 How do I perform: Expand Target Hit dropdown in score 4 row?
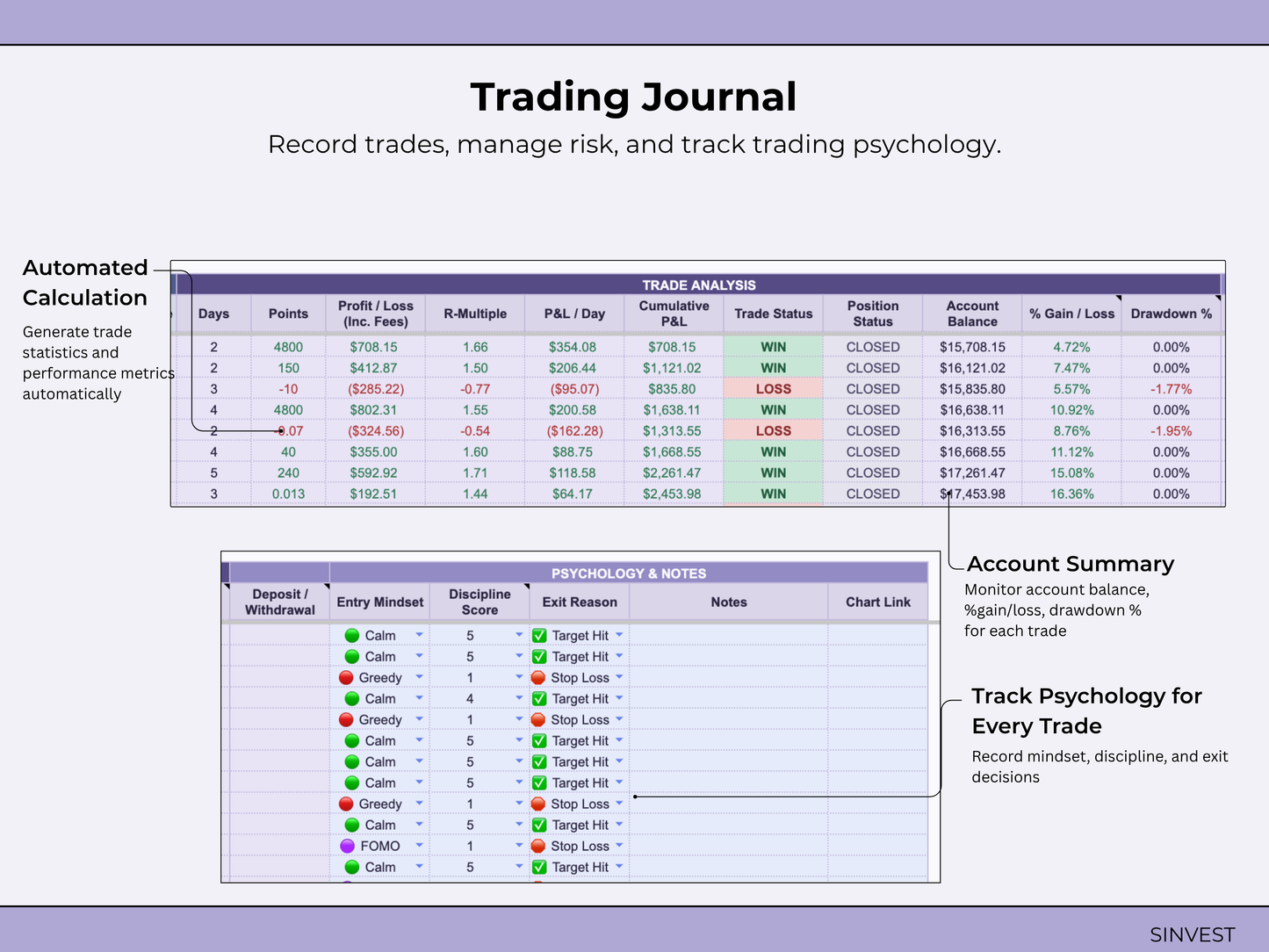pos(619,697)
